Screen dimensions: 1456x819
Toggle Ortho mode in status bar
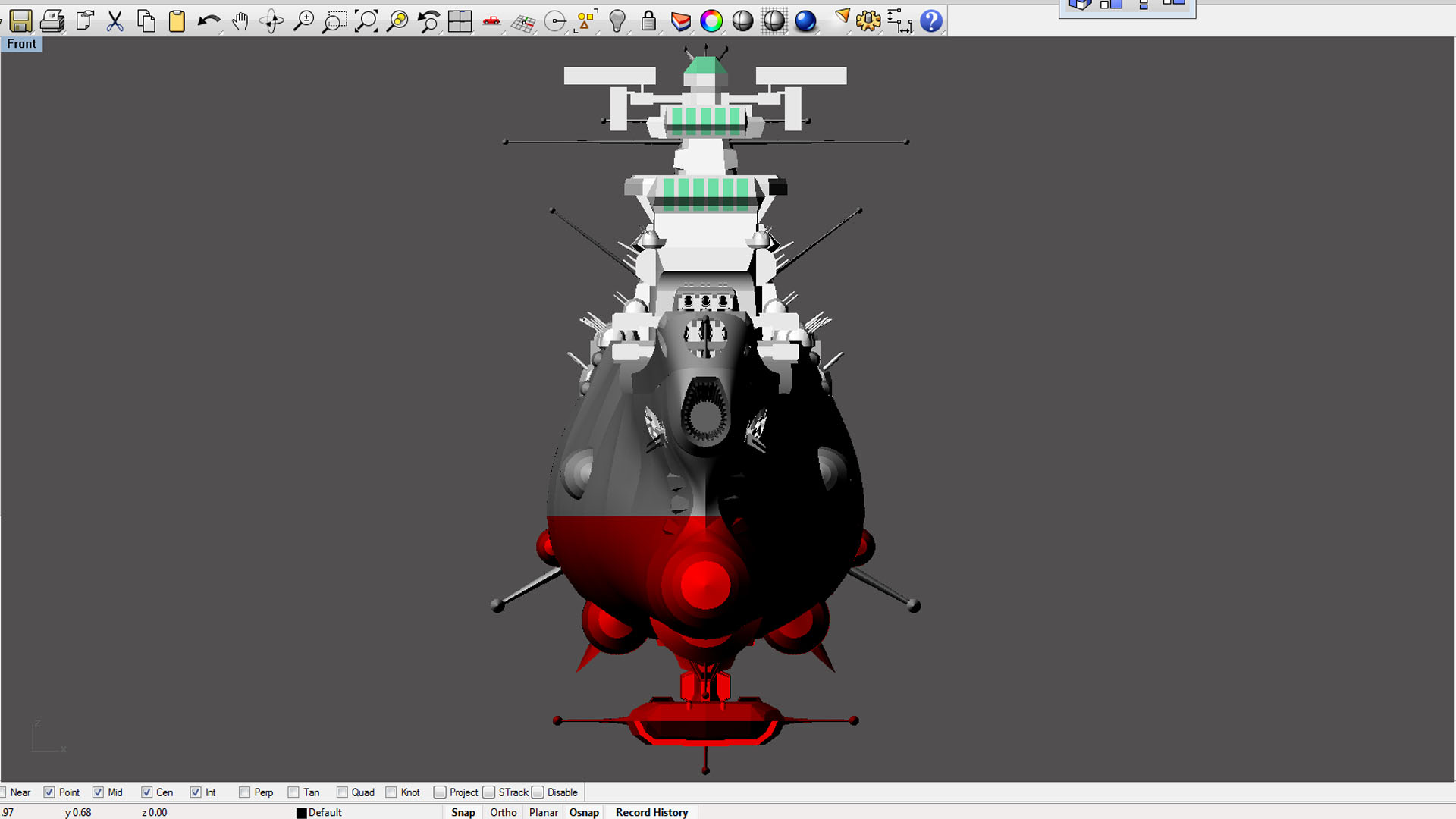tap(504, 812)
